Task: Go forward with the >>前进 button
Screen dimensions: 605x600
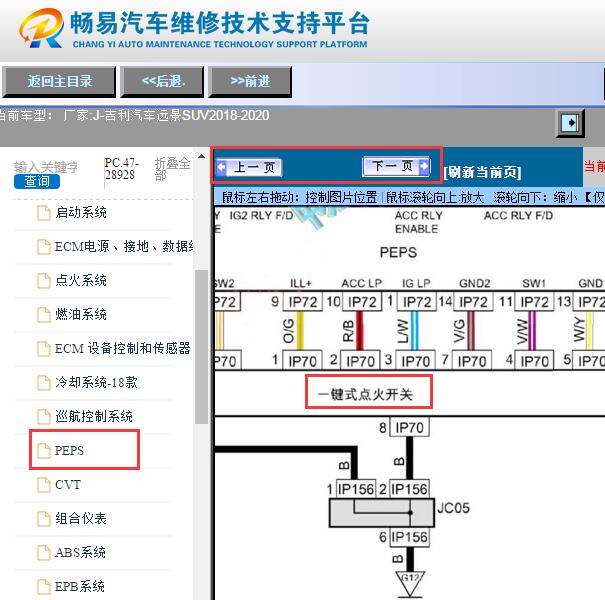Action: tap(250, 81)
